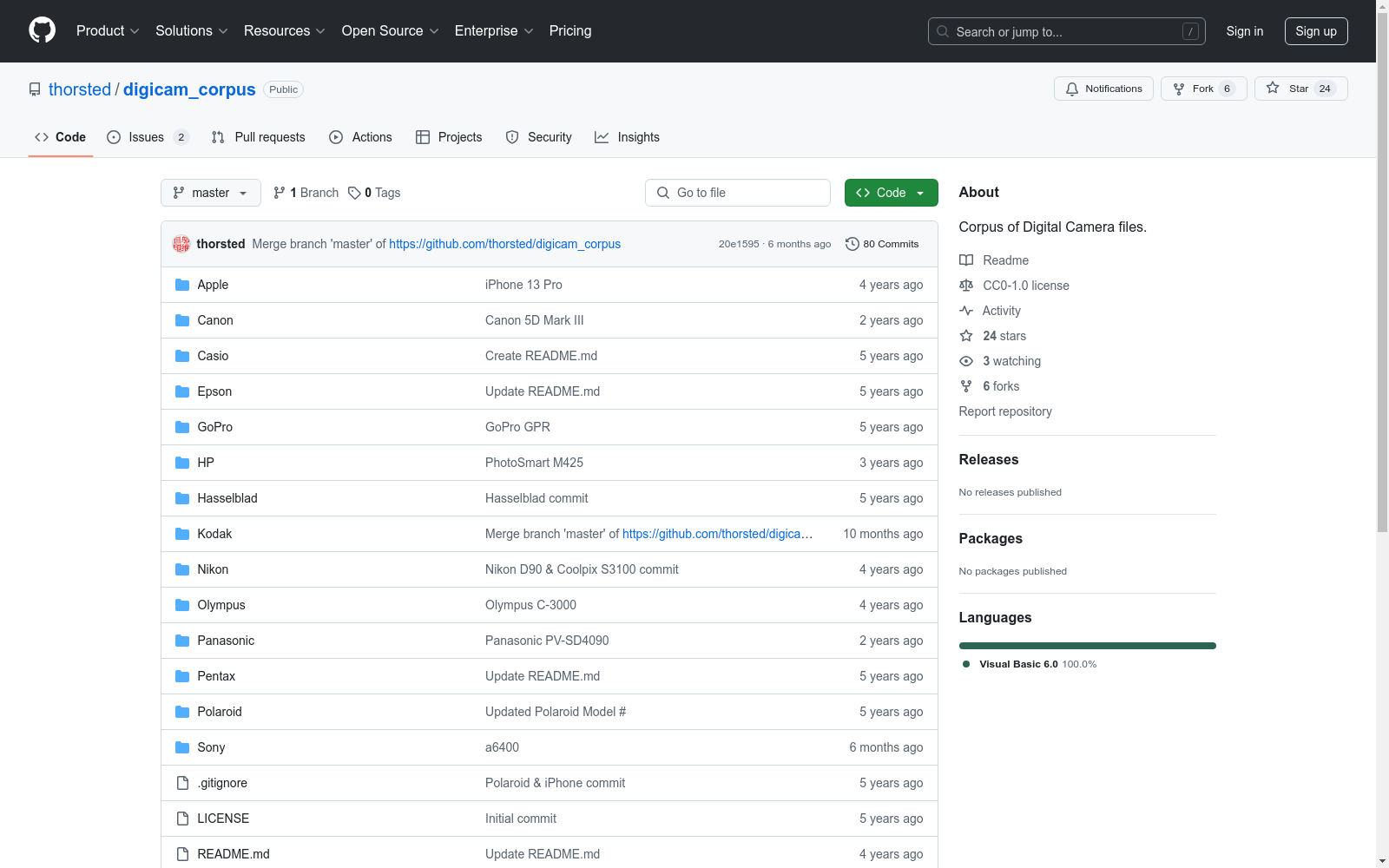Click the Go to file search field

click(738, 193)
